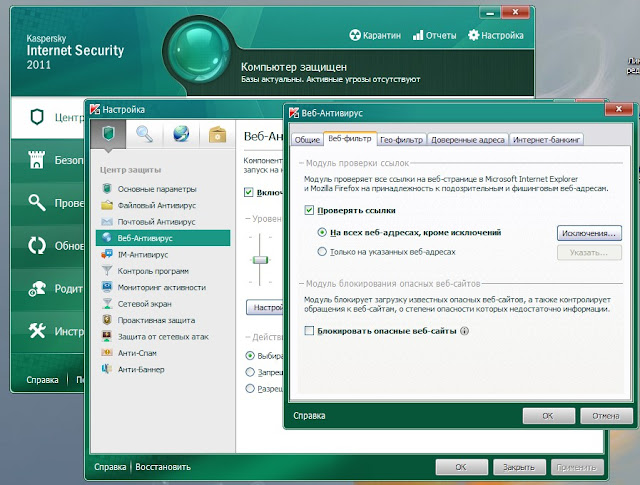Screen dimensions: 640x485
Task: Click Проактивная защита icon
Action: 107,320
